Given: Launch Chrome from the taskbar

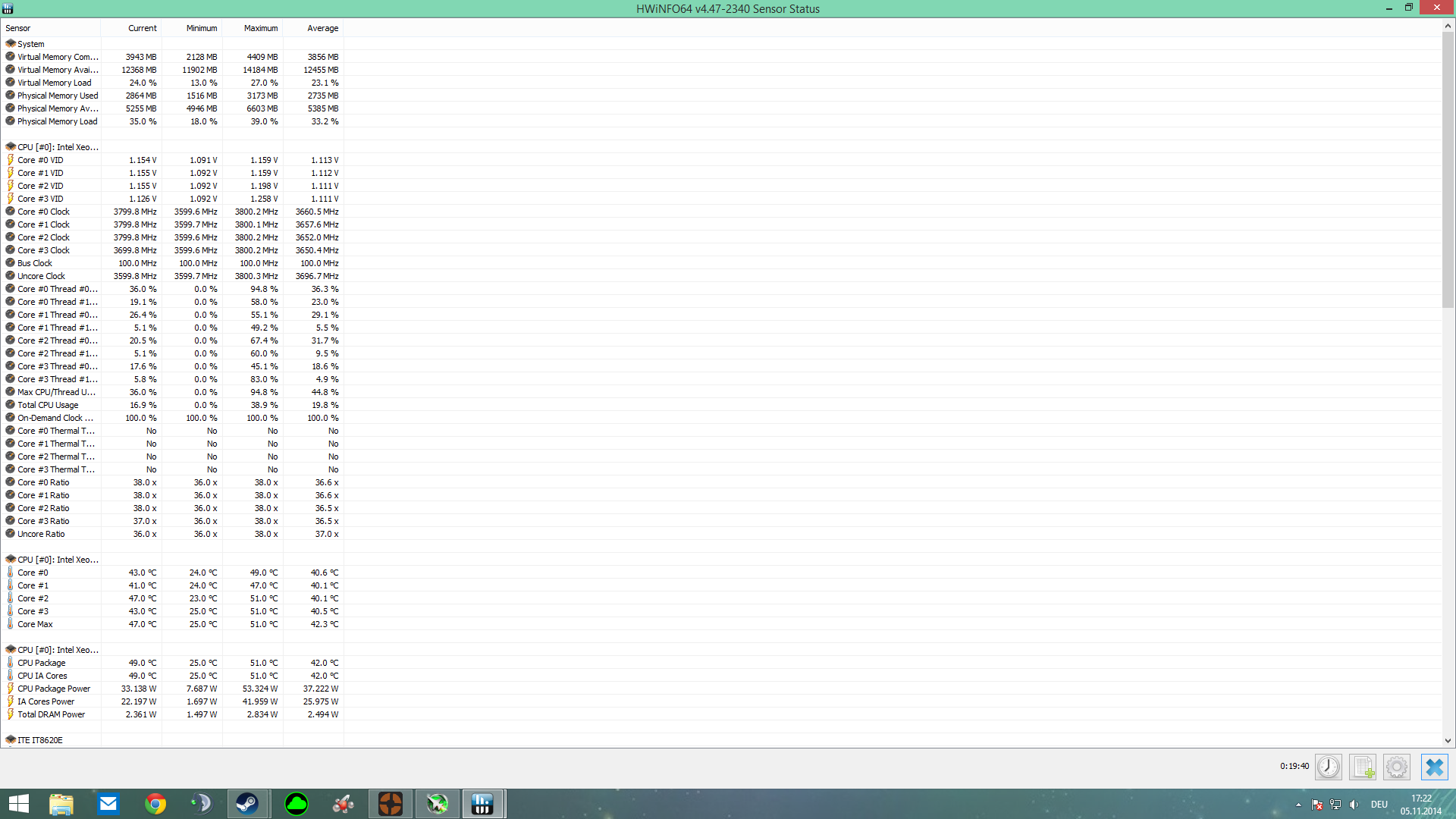Looking at the screenshot, I should 155,803.
